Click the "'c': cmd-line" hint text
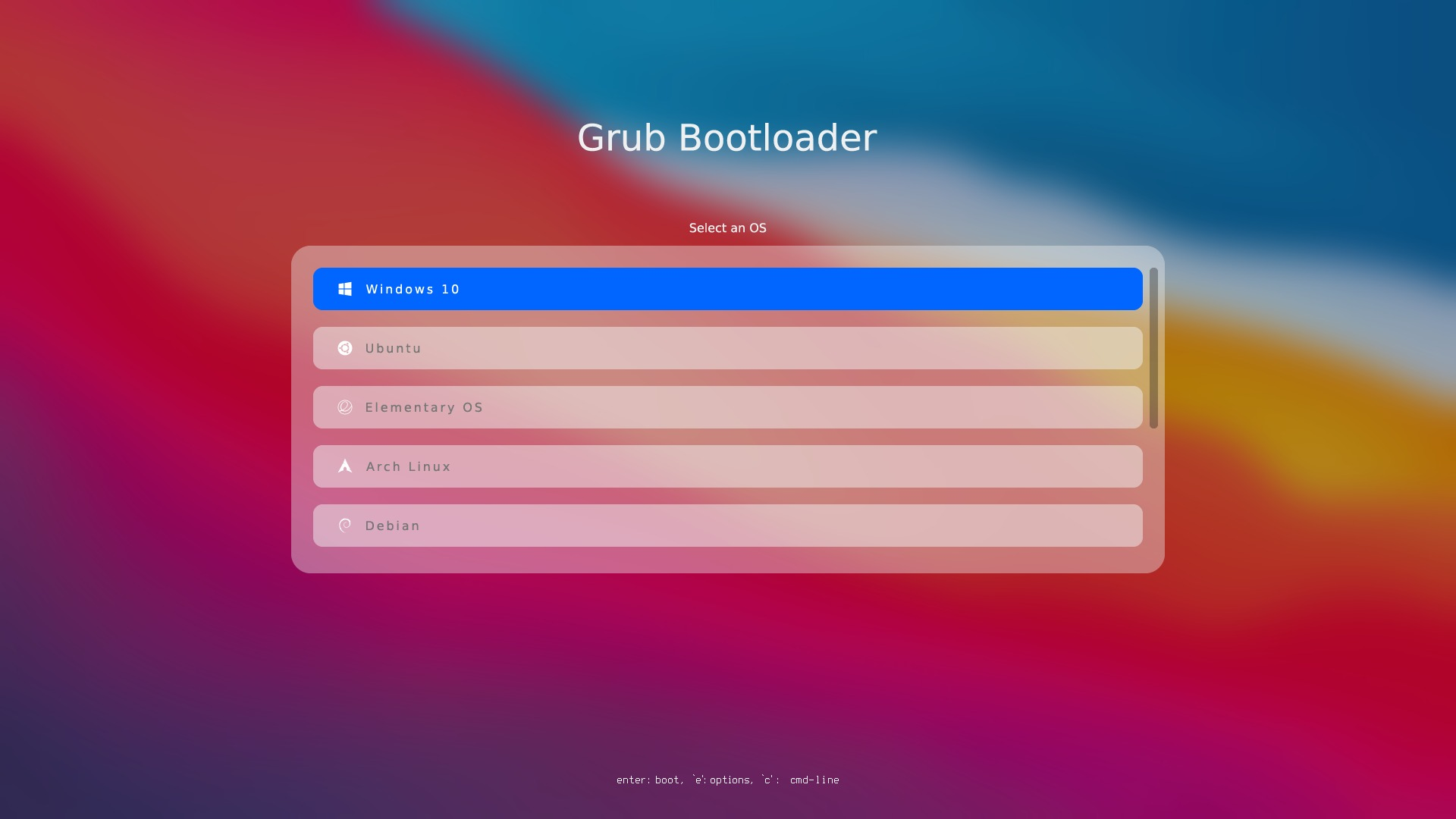The image size is (1456, 819). 801,780
